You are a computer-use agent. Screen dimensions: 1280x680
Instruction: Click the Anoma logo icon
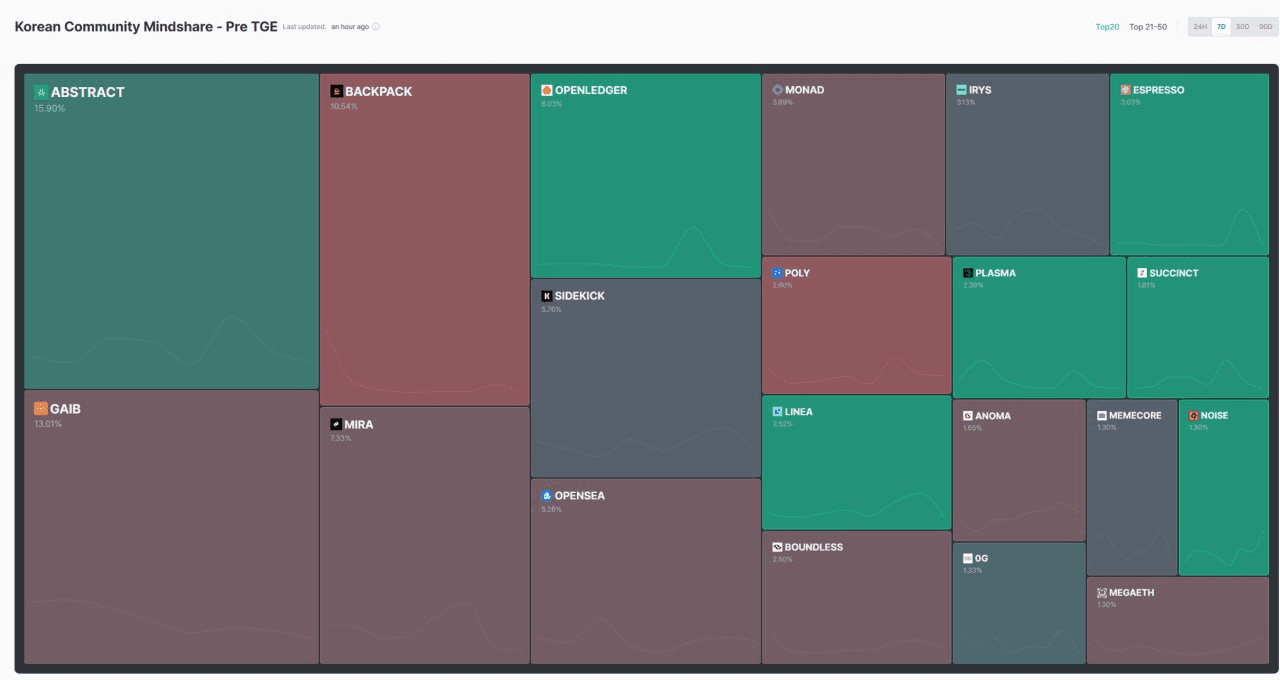(x=968, y=416)
